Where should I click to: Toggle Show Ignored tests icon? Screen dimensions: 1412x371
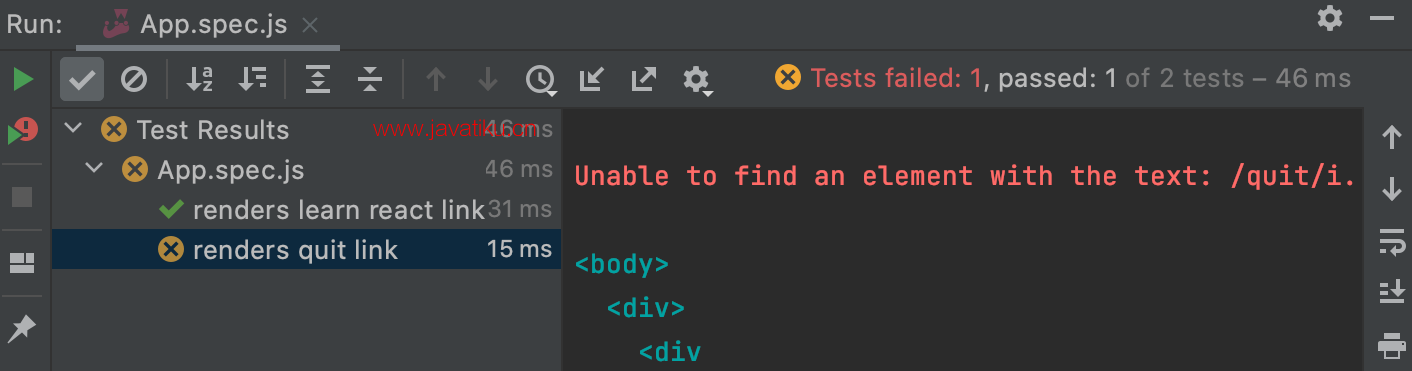[x=134, y=79]
